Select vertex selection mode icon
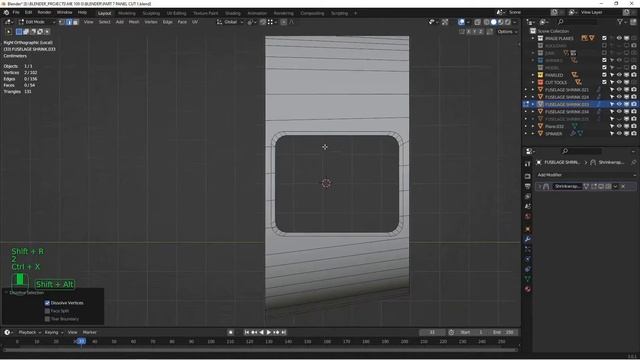The image size is (640, 360). click(x=62, y=22)
